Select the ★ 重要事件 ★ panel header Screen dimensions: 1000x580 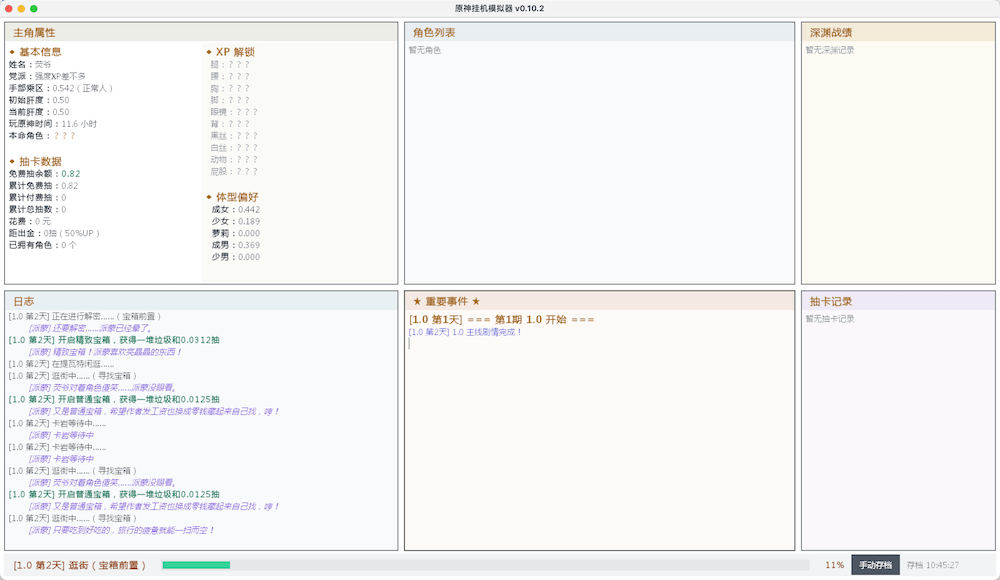click(x=599, y=301)
